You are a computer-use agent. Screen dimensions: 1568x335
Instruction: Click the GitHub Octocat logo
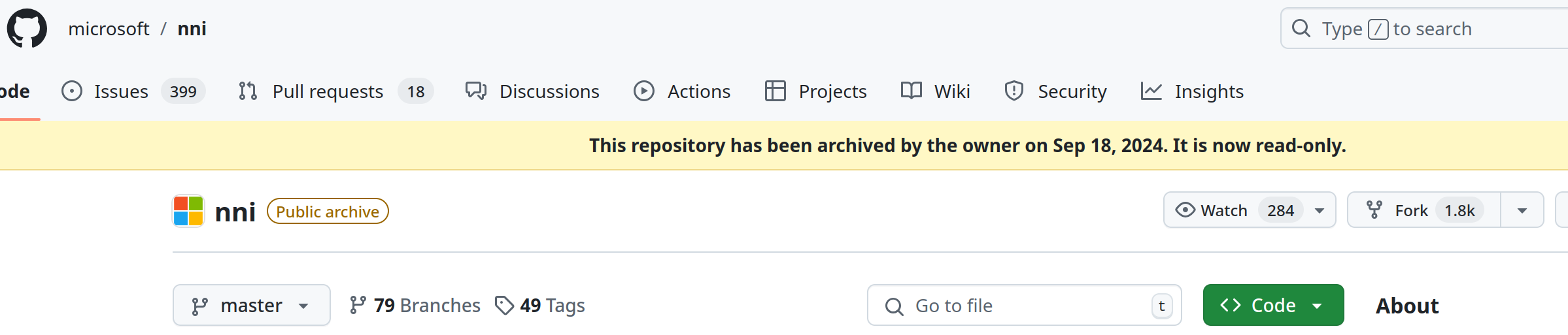point(27,29)
